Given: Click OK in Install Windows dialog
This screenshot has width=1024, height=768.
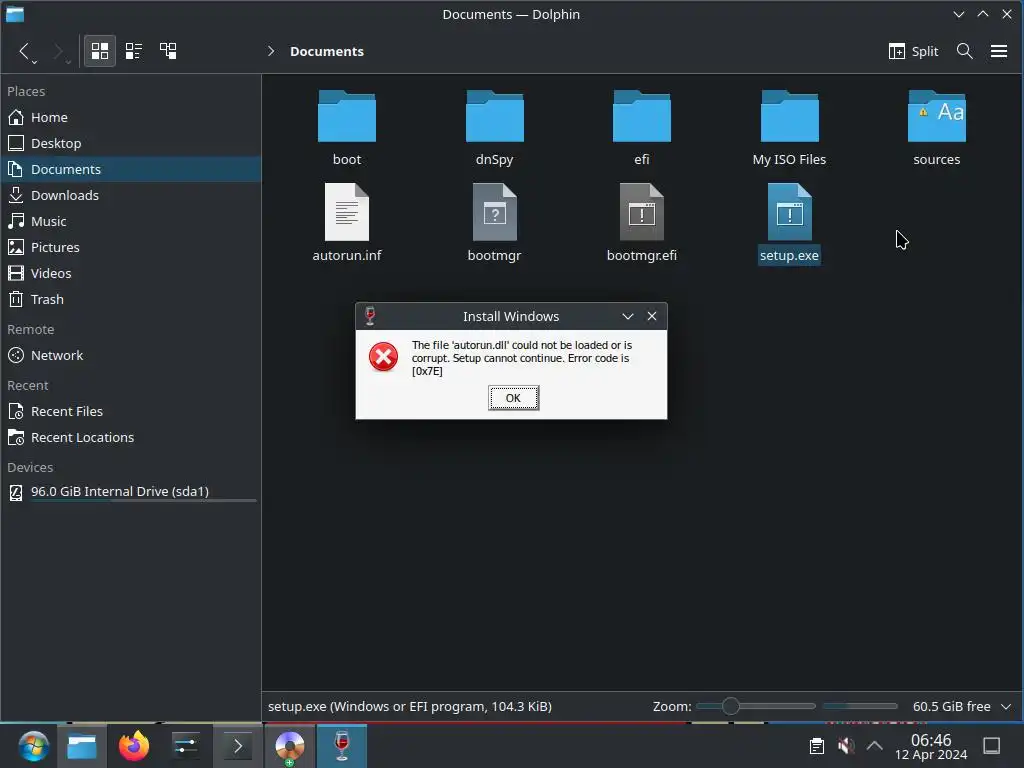Looking at the screenshot, I should tap(513, 398).
